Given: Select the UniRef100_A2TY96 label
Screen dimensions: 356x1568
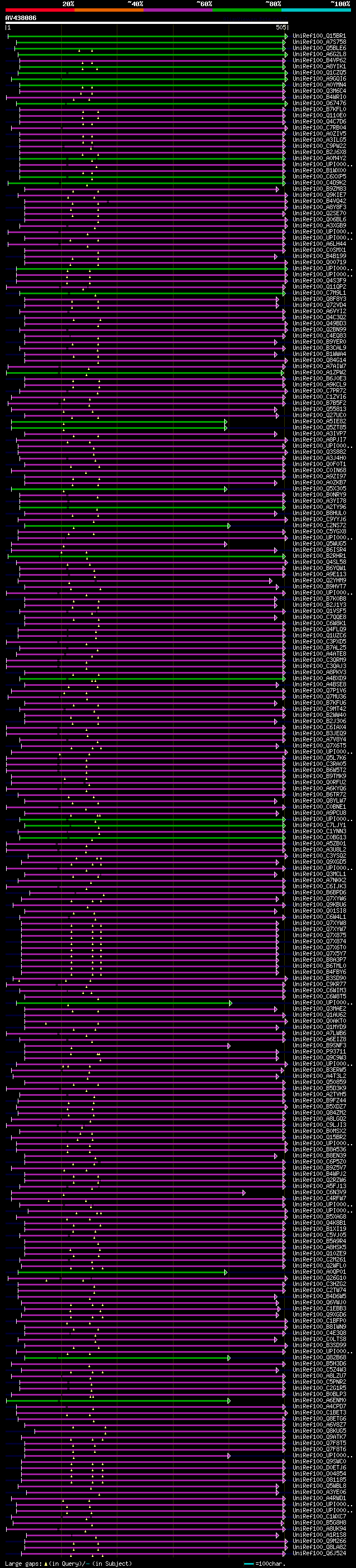Looking at the screenshot, I should point(319,507).
